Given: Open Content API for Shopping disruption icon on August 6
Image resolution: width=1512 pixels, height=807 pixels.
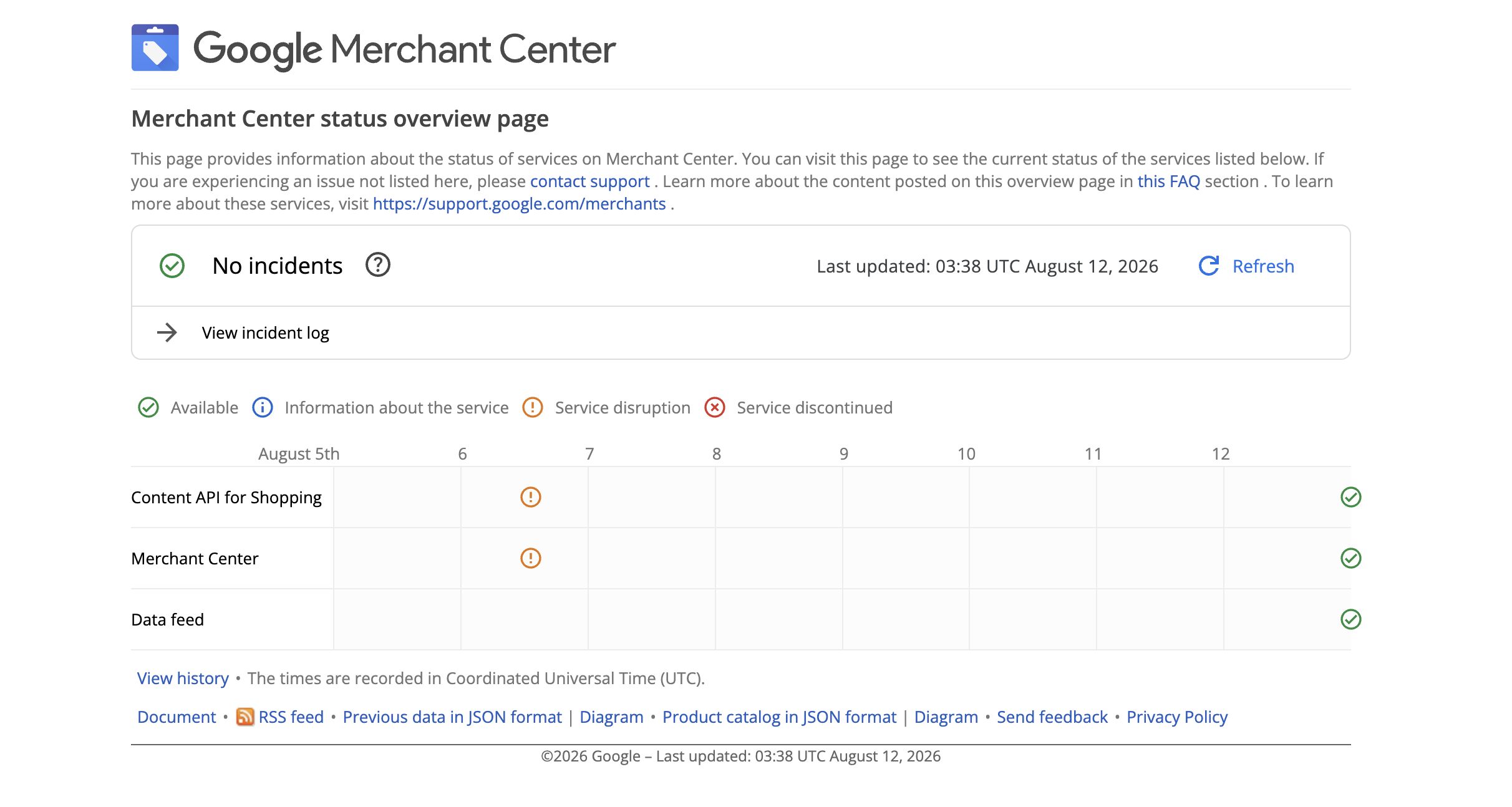Looking at the screenshot, I should [531, 497].
